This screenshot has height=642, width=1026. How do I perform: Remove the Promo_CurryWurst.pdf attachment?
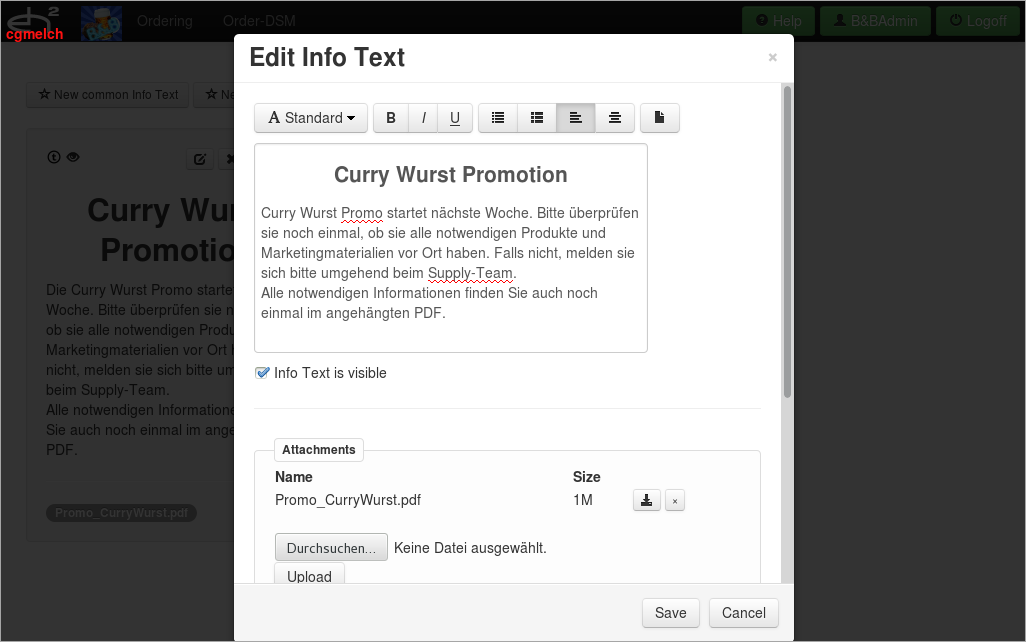tap(675, 500)
